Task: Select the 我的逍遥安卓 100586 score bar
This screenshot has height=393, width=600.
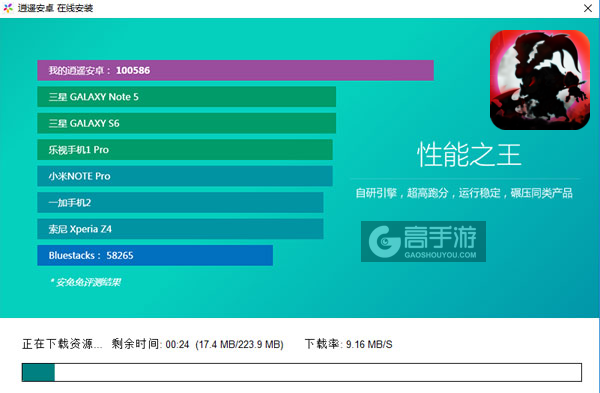Action: [x=235, y=70]
